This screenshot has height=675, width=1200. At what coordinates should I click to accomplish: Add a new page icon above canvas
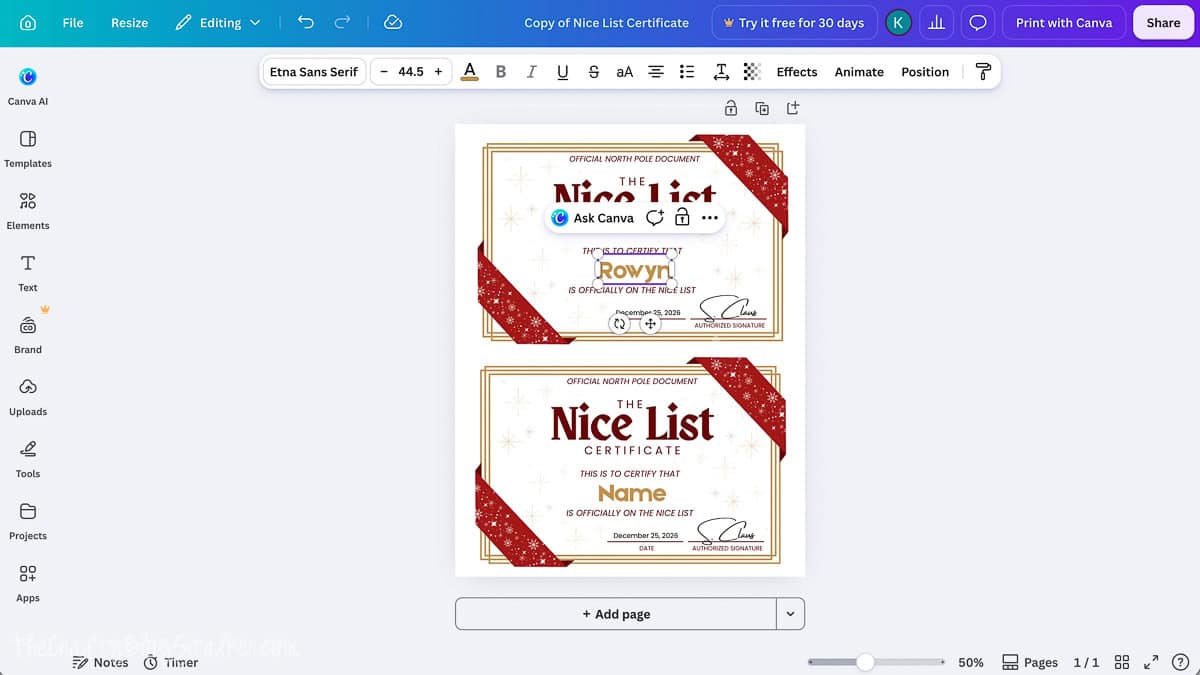[x=793, y=108]
